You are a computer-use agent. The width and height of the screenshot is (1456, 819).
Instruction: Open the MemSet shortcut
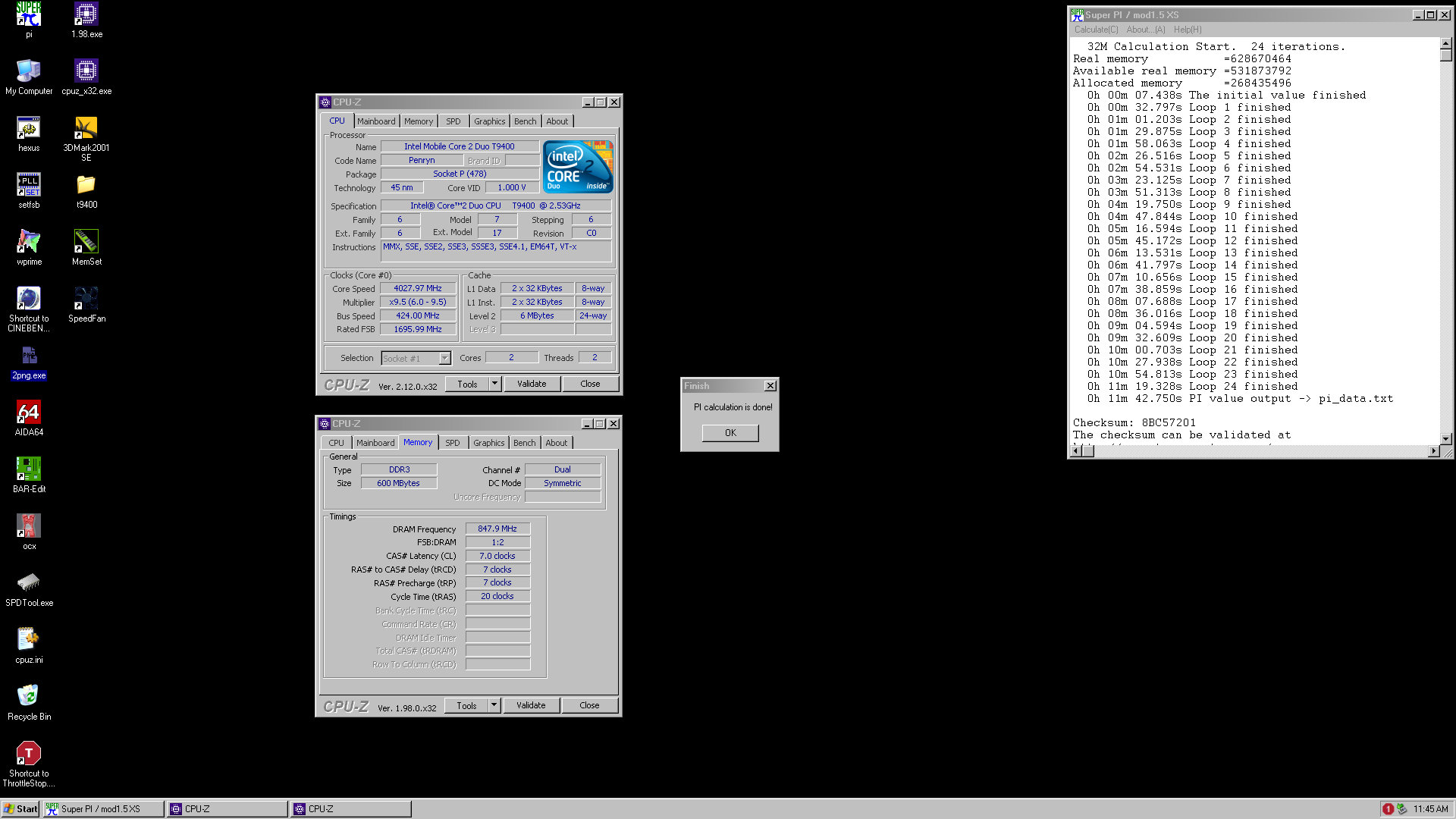pos(86,247)
